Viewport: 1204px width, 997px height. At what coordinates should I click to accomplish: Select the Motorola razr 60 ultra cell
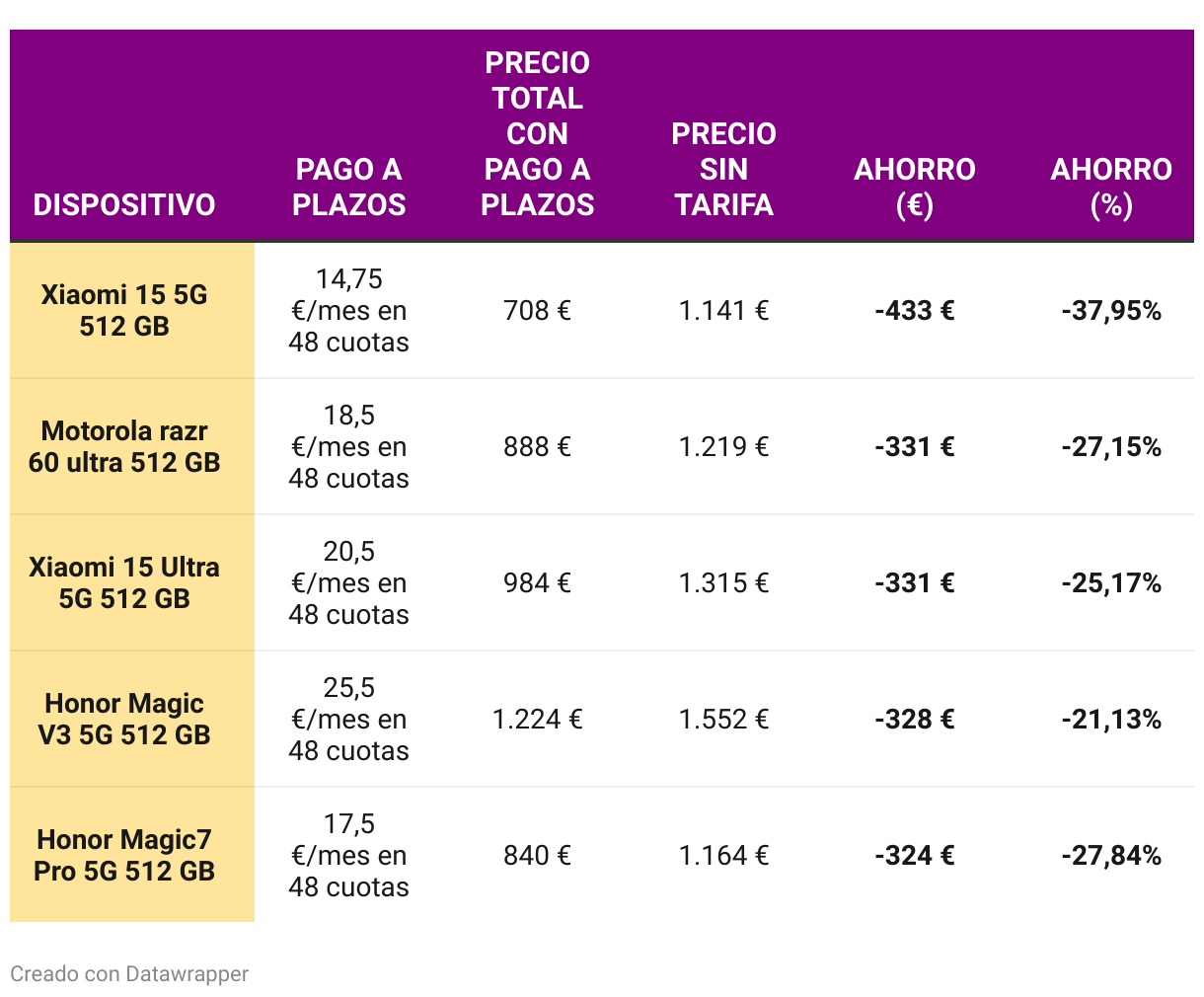[124, 446]
